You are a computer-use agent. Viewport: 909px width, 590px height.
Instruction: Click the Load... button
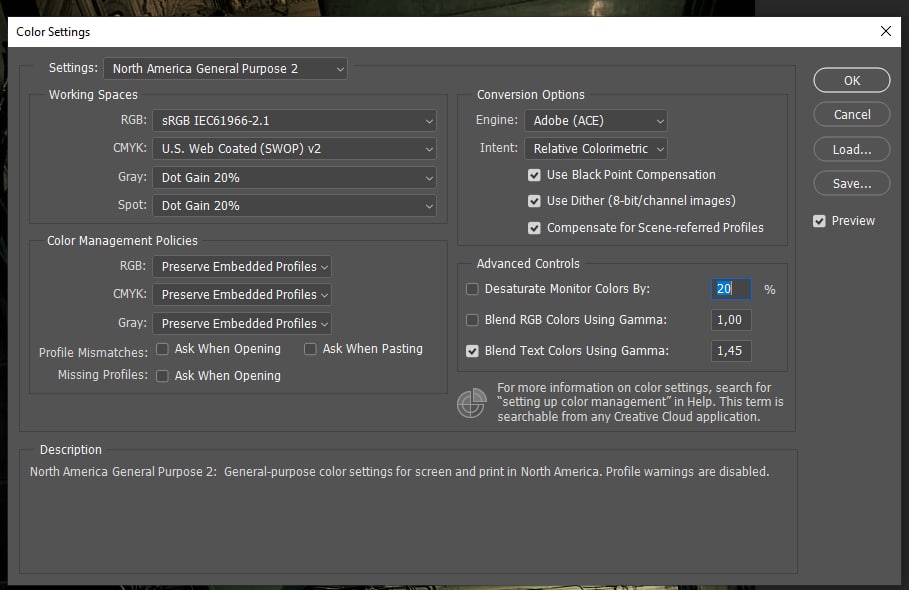pos(852,150)
